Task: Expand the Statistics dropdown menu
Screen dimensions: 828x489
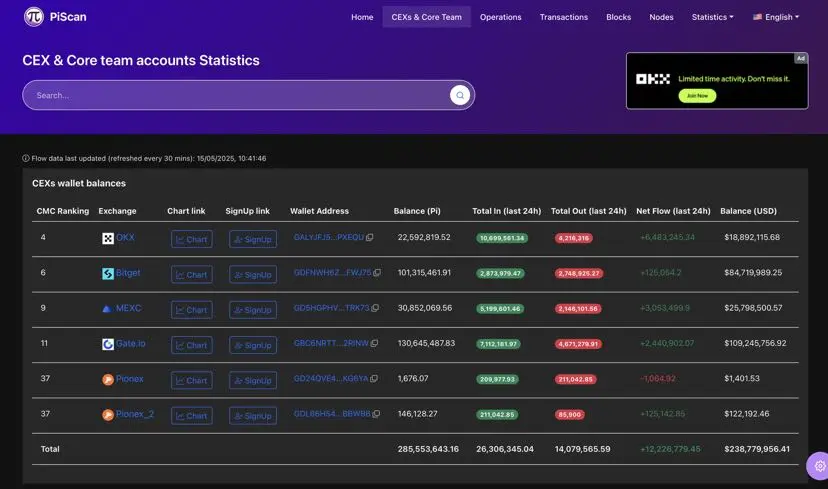Action: (712, 17)
